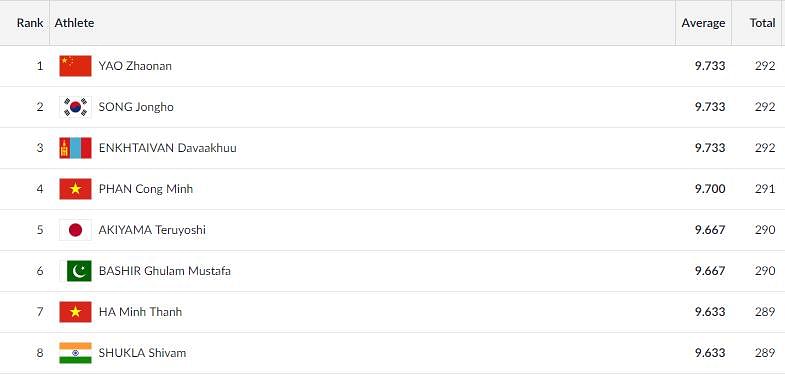Click PHAN Cong Minh's total score 291
This screenshot has height=375, width=785.
click(765, 189)
